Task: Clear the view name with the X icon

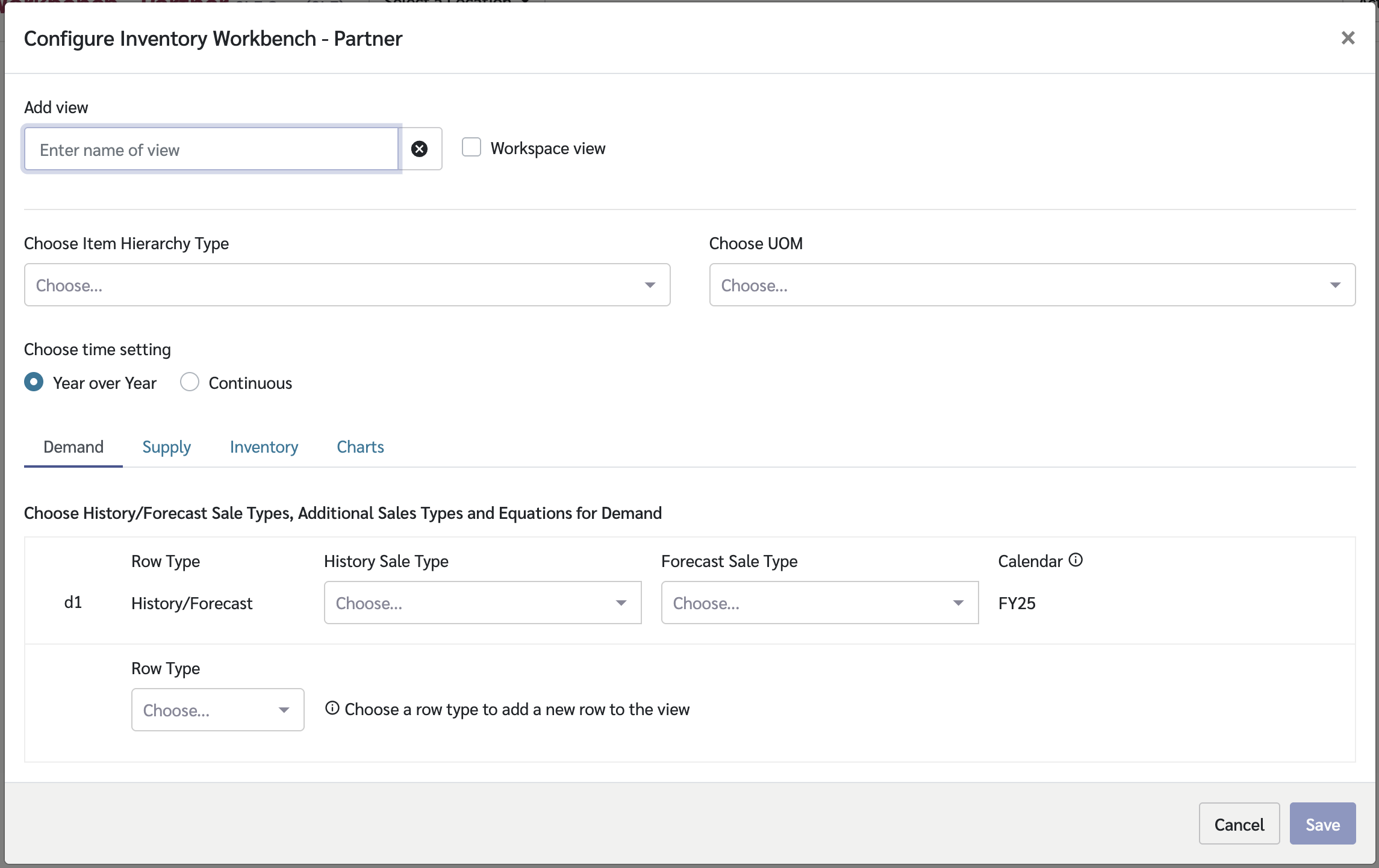Action: tap(420, 149)
